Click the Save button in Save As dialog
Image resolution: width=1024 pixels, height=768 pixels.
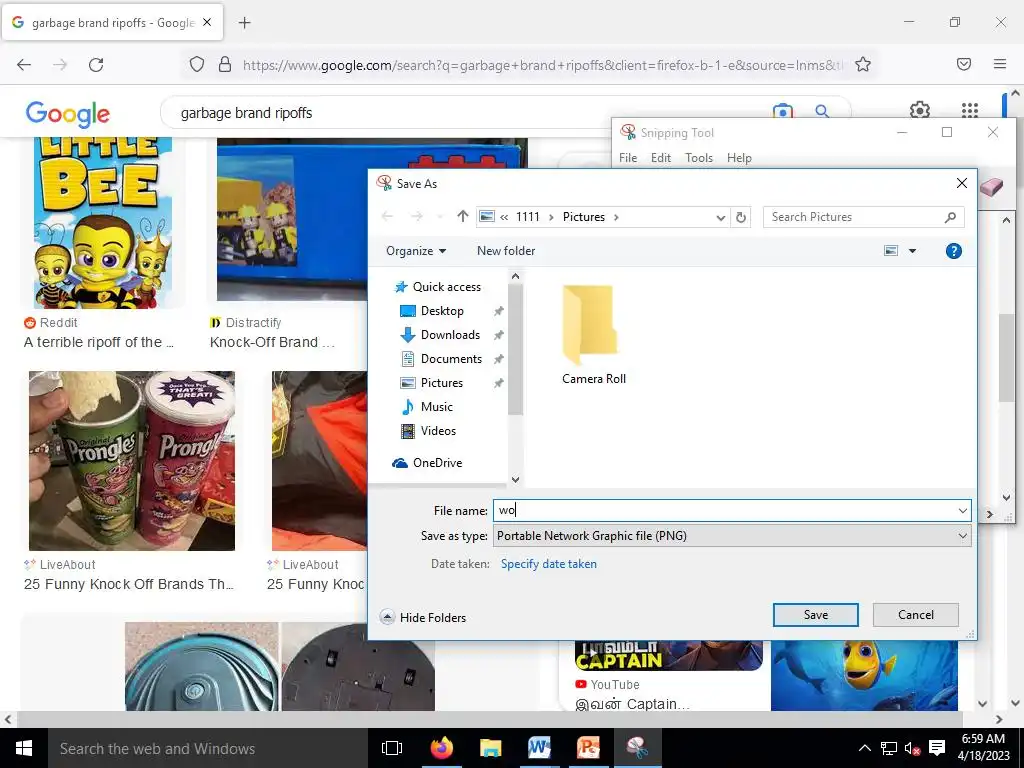(x=815, y=615)
